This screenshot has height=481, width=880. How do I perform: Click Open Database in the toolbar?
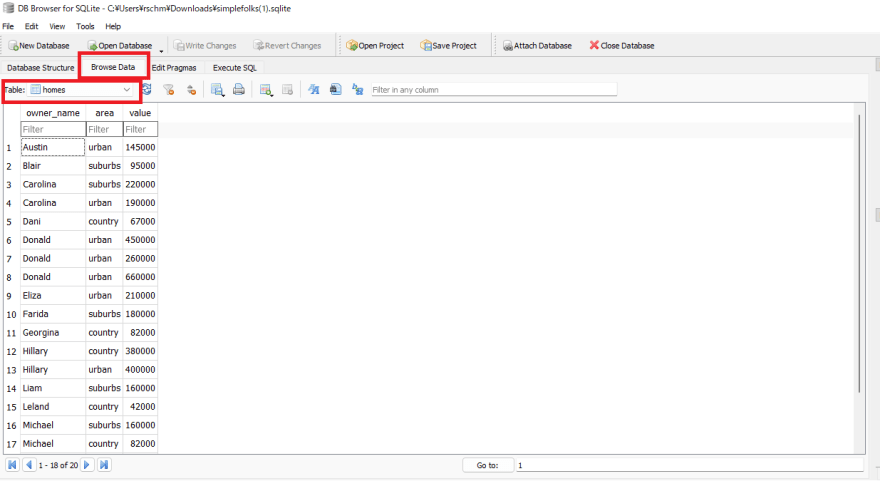click(120, 45)
